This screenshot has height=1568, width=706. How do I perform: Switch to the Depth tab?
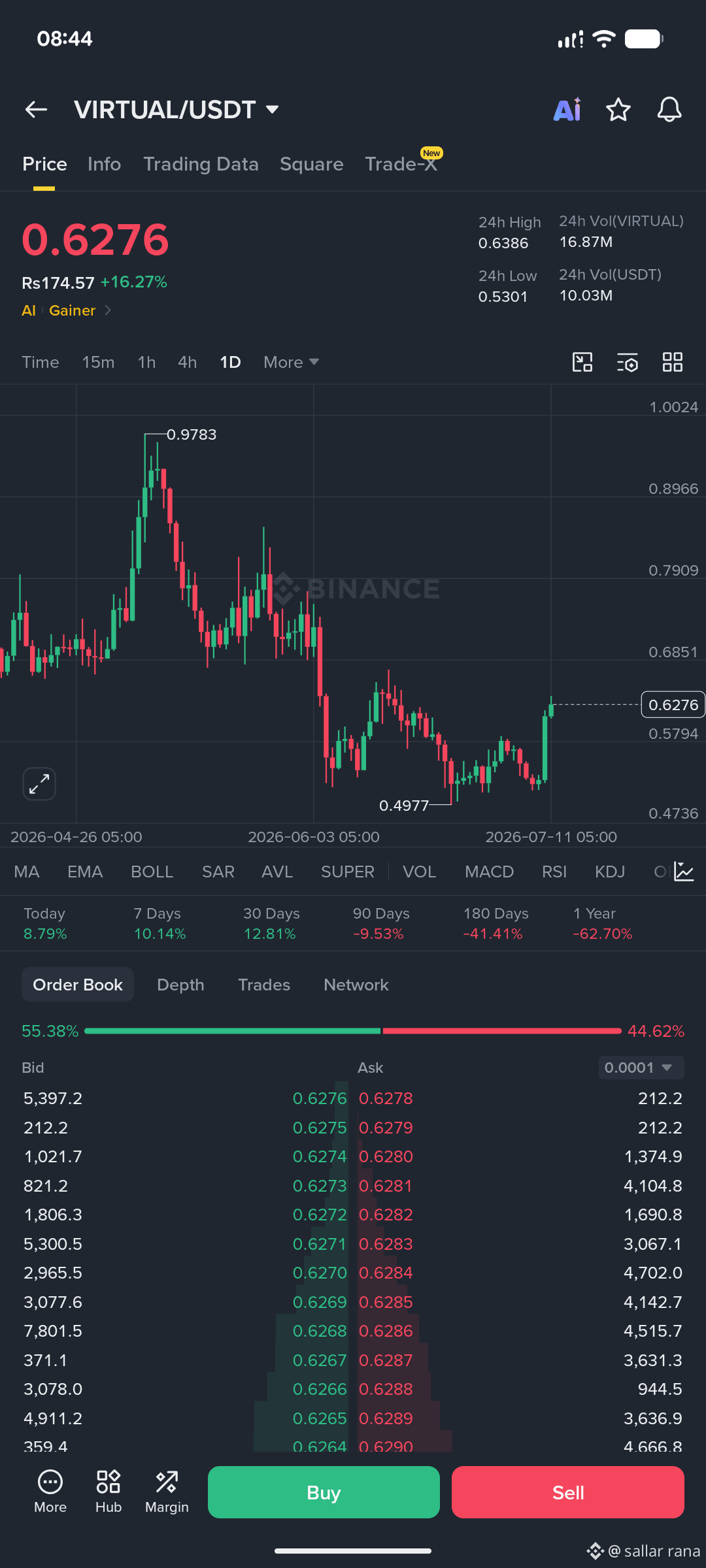tap(180, 985)
